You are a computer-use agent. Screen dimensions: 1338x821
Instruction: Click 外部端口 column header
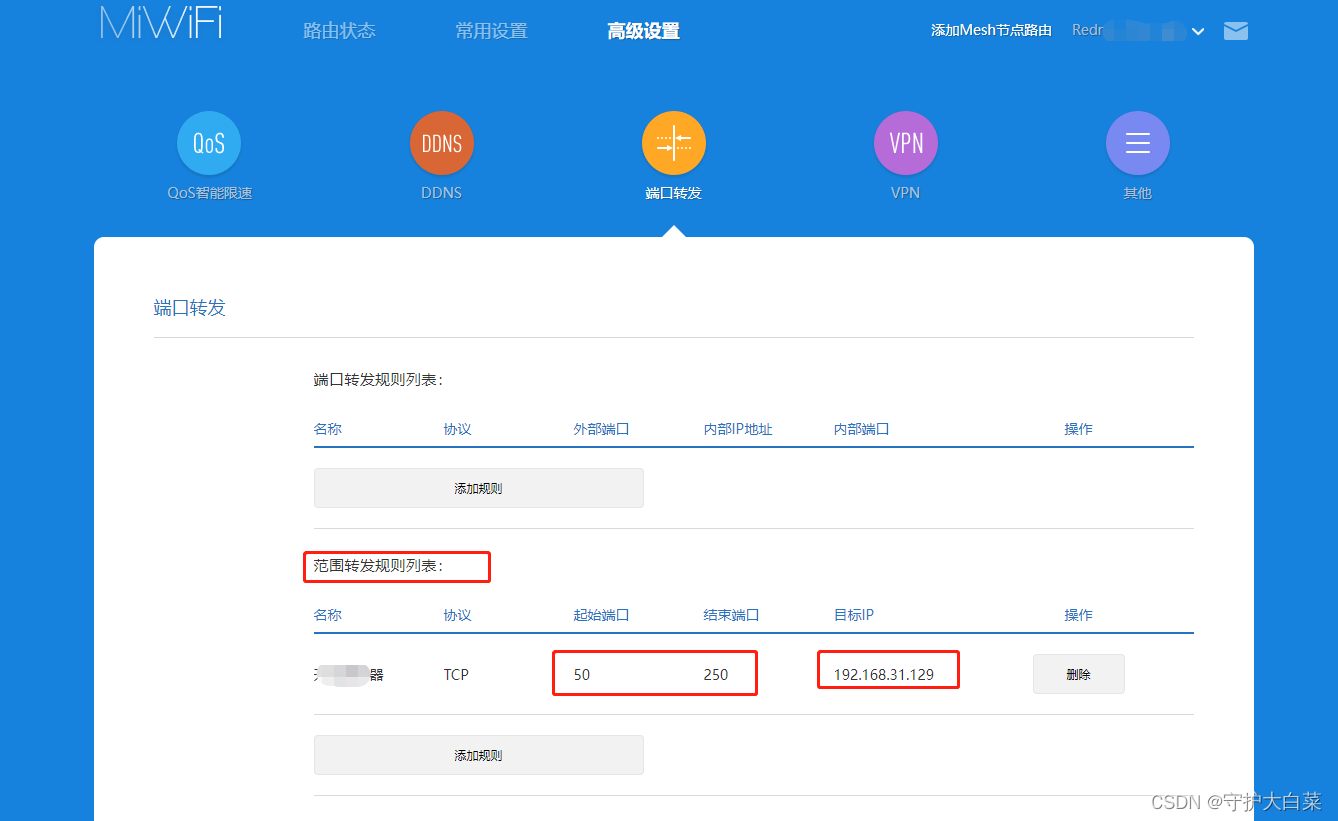(601, 429)
